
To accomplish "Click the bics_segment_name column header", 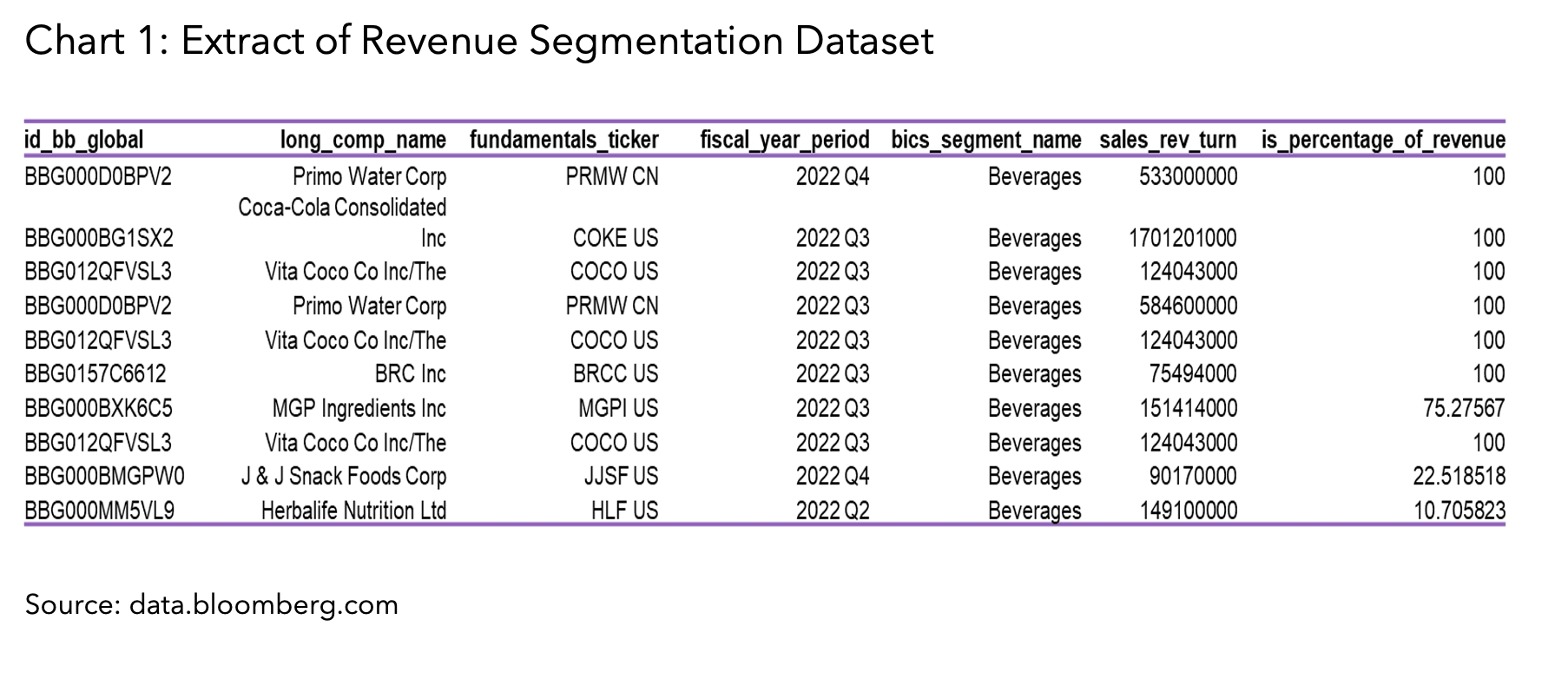I will coord(986,140).
